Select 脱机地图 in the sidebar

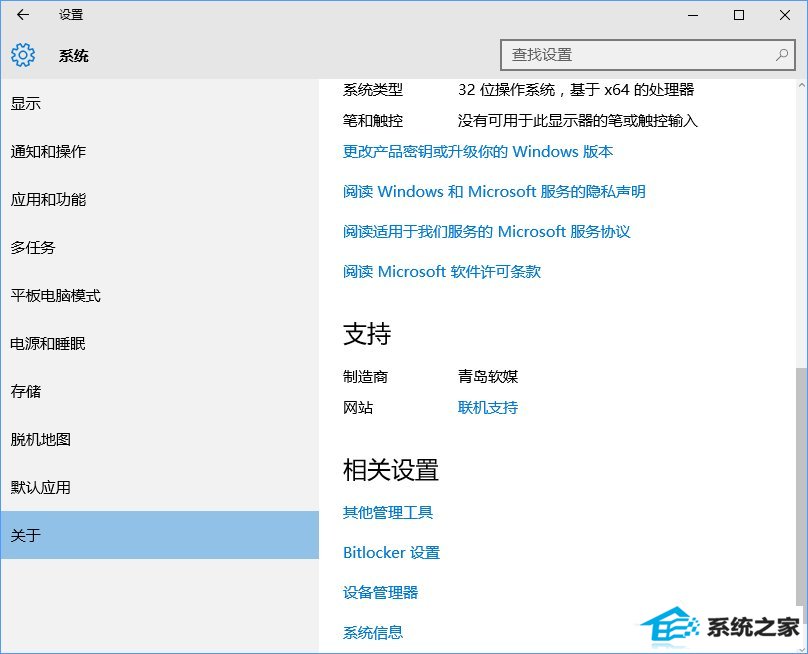tap(160, 439)
